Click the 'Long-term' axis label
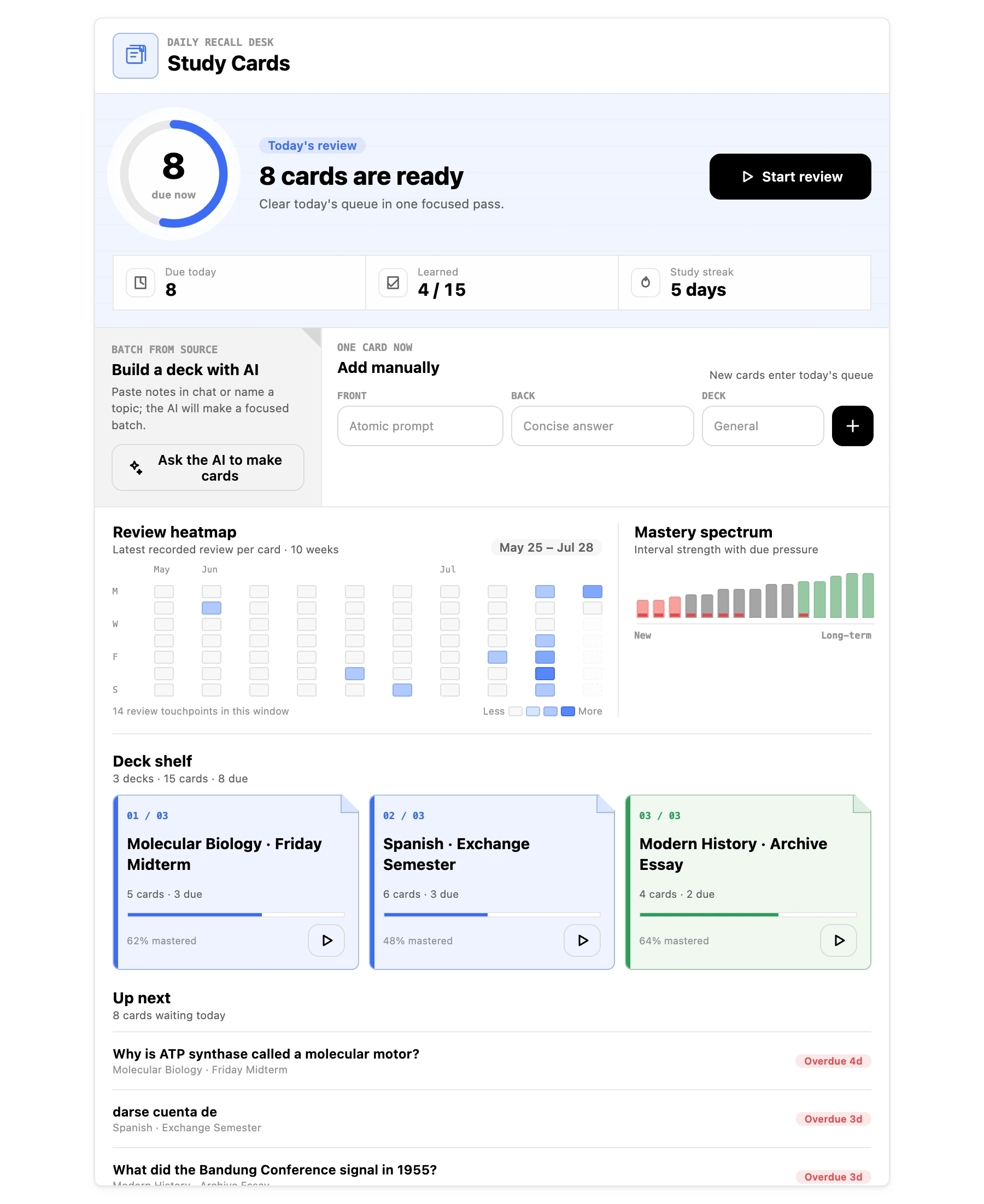The image size is (984, 1204). (x=846, y=635)
